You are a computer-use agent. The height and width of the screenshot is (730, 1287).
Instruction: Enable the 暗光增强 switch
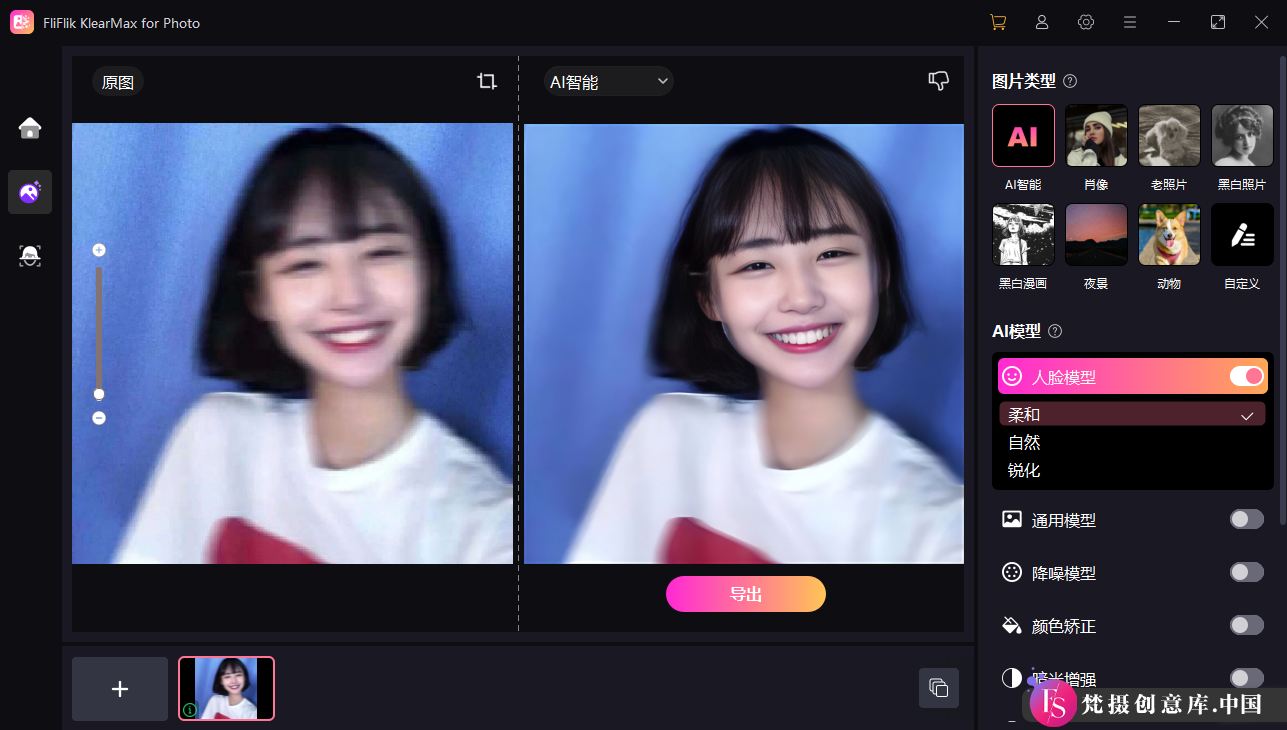[1246, 678]
